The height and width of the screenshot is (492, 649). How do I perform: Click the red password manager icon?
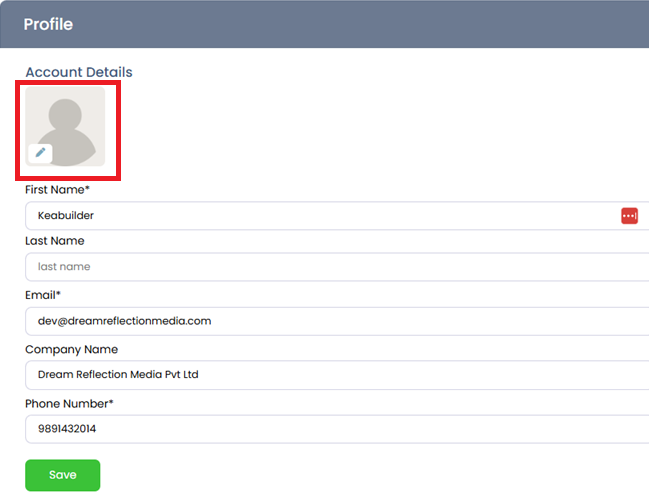point(629,216)
